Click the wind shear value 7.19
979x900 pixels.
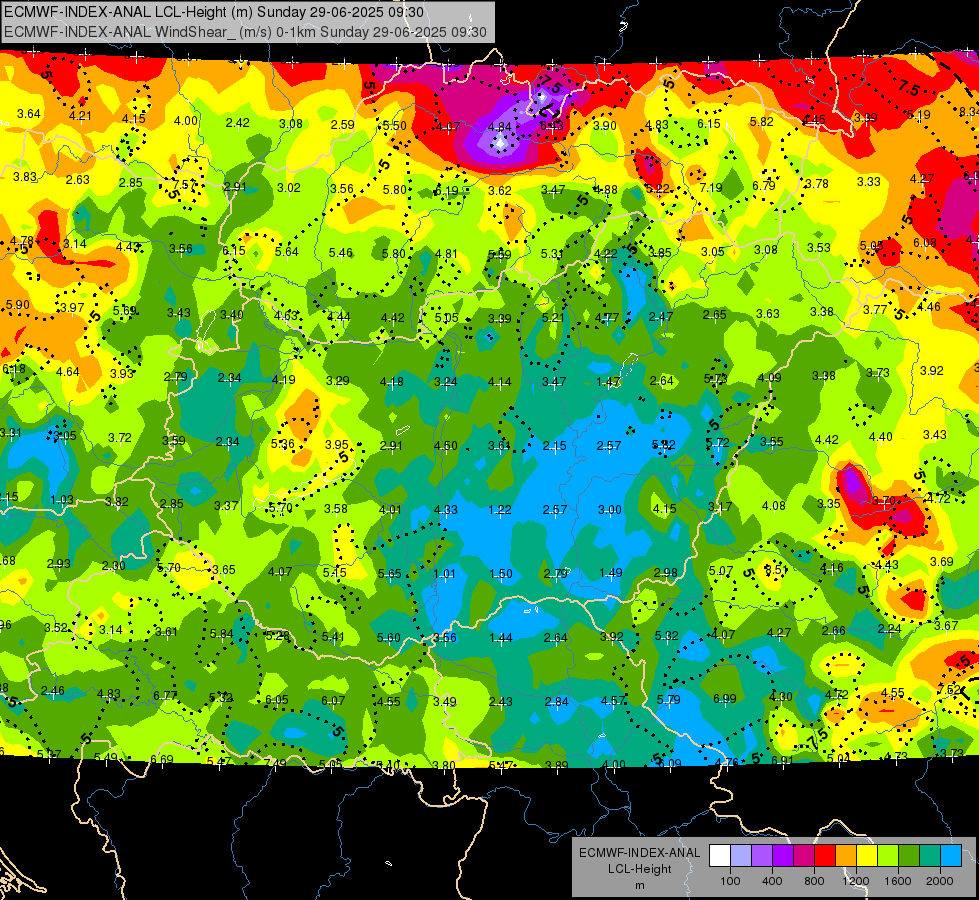(711, 187)
